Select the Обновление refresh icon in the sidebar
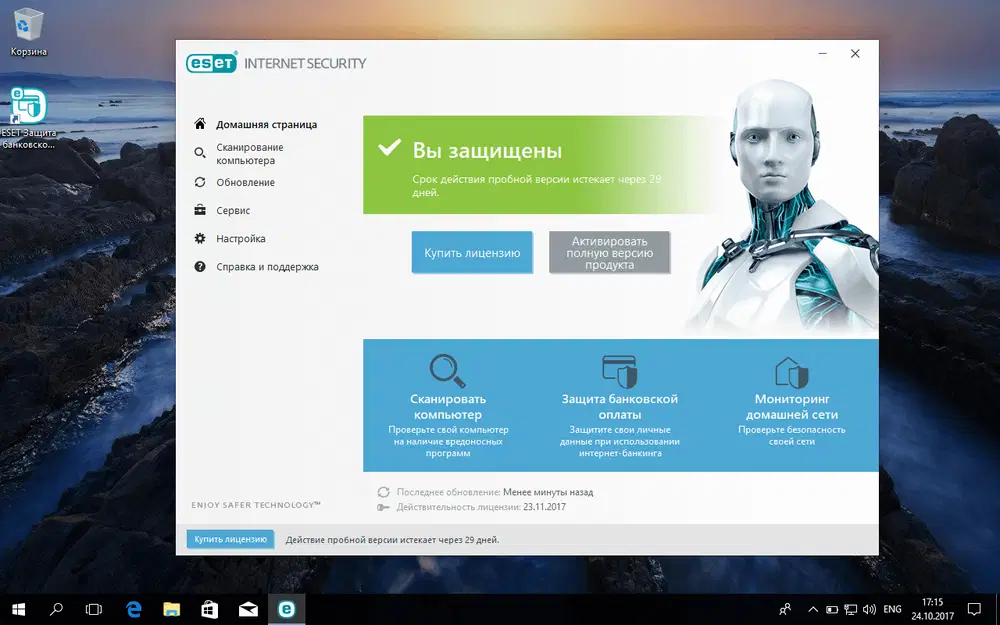1000x625 pixels. pyautogui.click(x=201, y=182)
